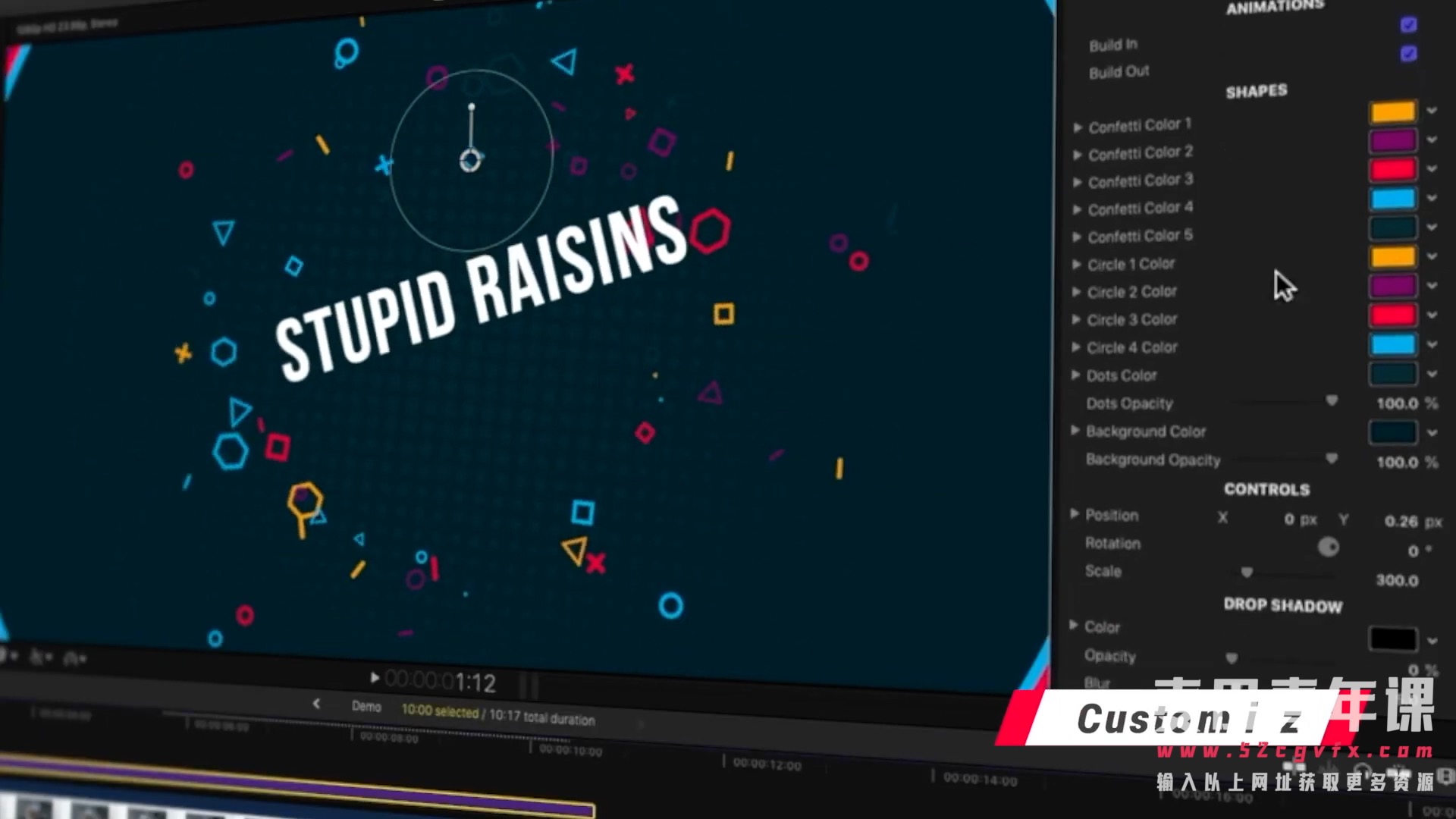Viewport: 1456px width, 819px height.
Task: Open the Dots Color swatch
Action: pyautogui.click(x=1393, y=373)
